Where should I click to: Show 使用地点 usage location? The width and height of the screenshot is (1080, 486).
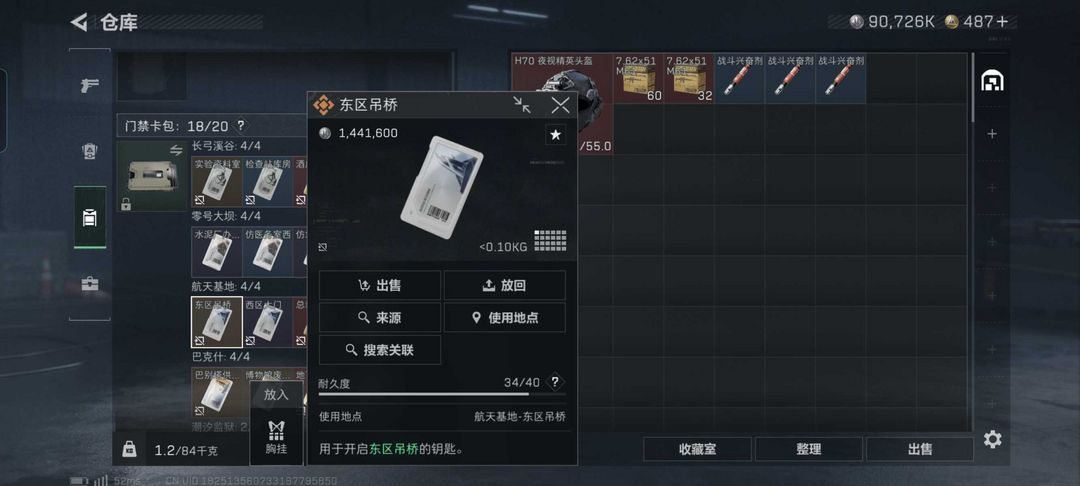tap(505, 317)
